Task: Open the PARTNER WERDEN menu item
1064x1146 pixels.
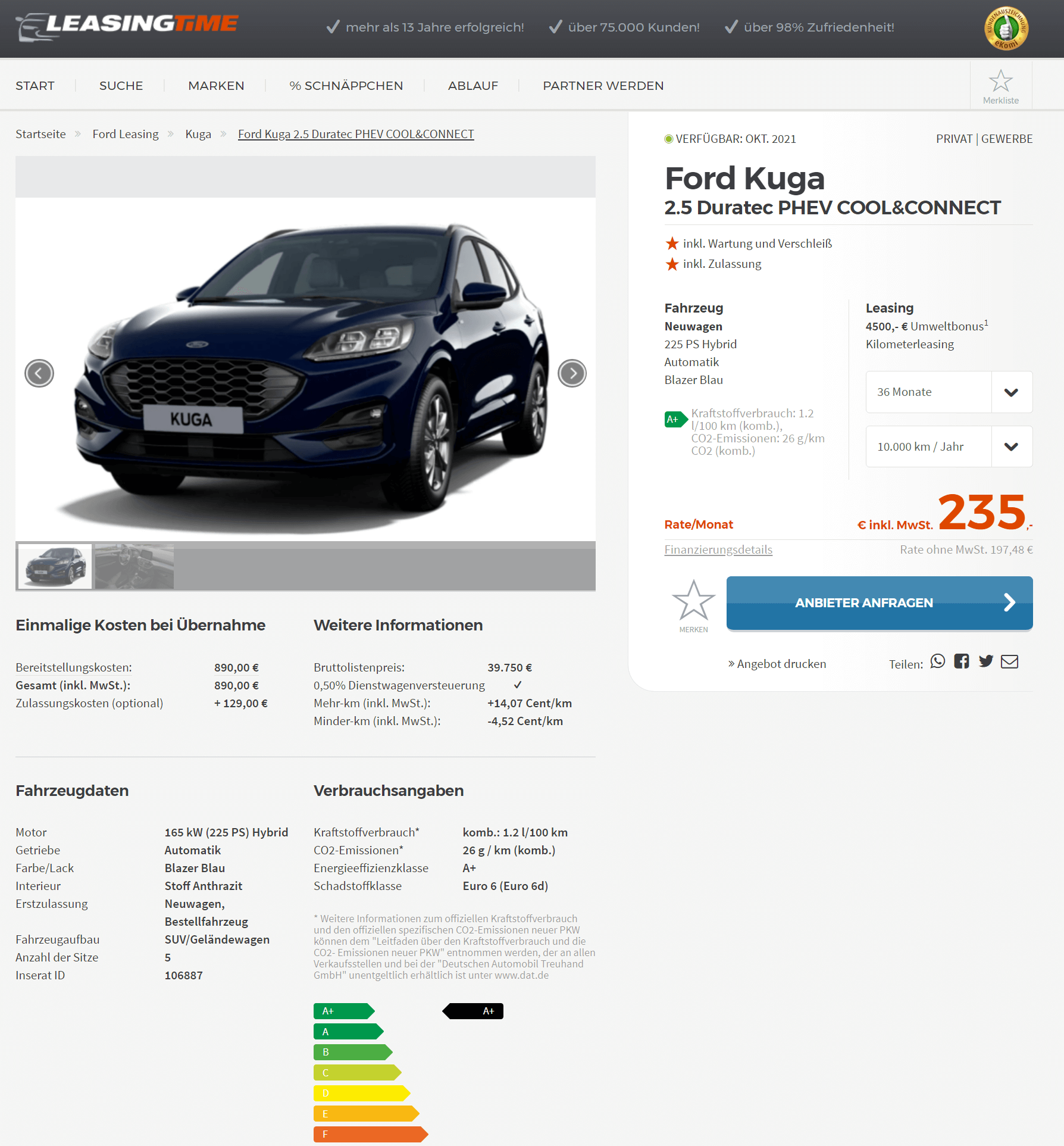Action: (x=603, y=86)
